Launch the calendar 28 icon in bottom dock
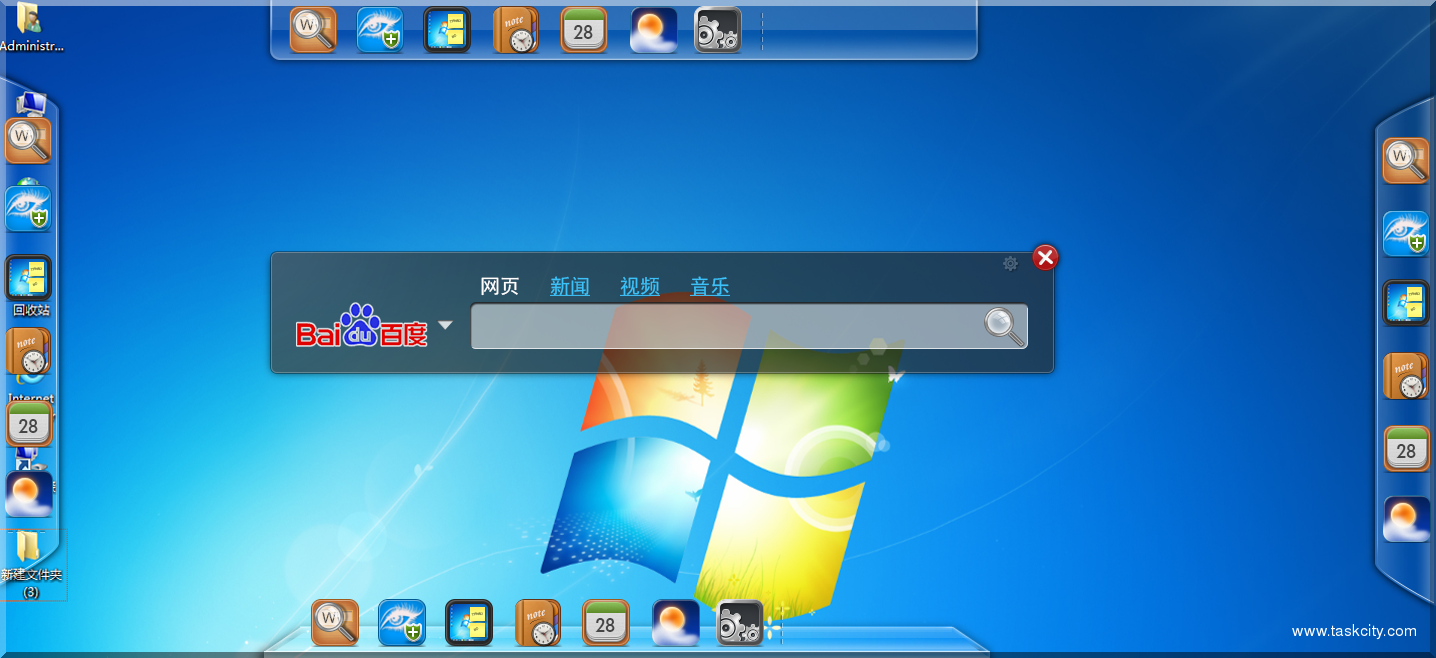 click(606, 623)
